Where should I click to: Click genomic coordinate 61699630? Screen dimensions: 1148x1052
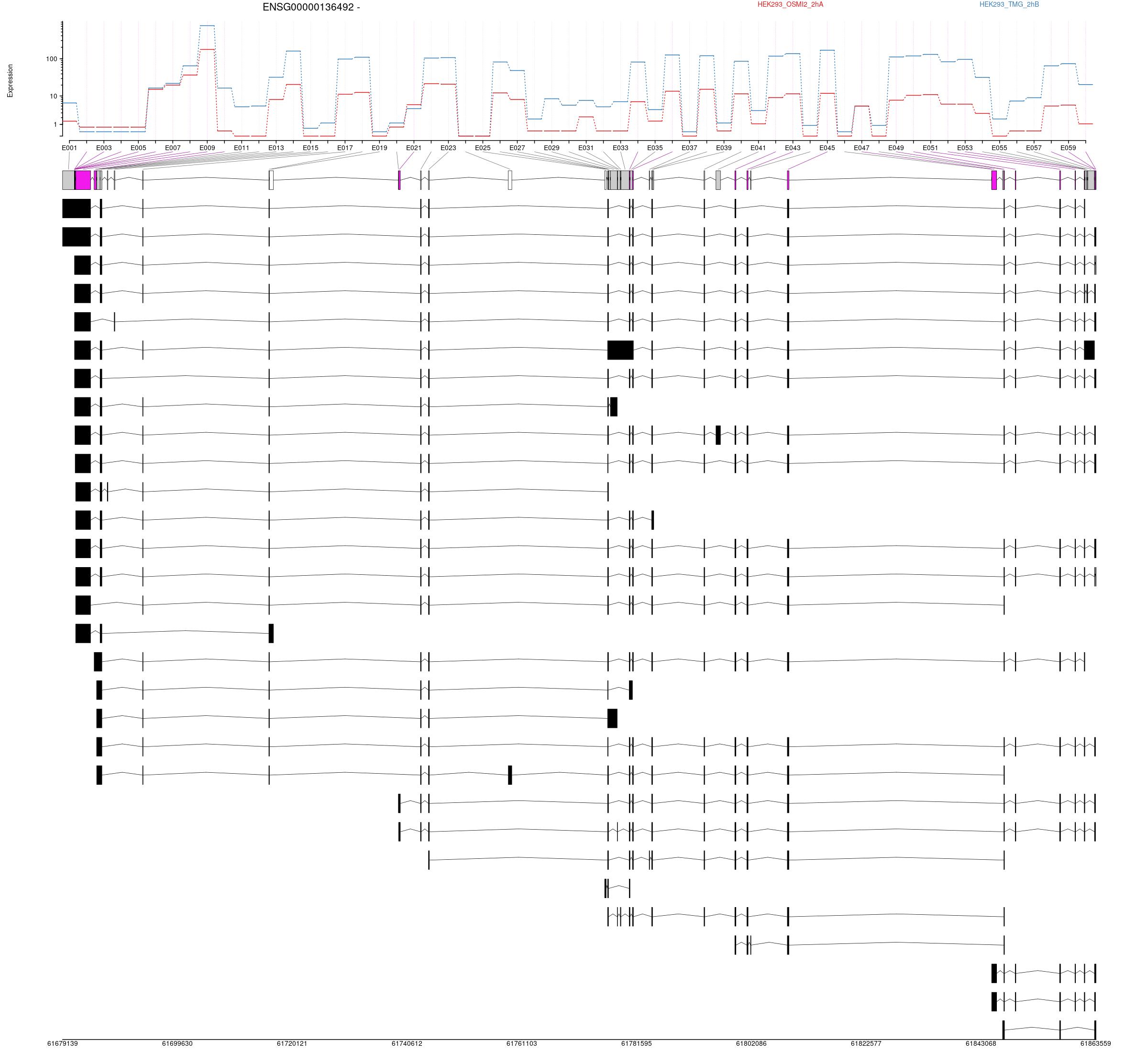(177, 1043)
